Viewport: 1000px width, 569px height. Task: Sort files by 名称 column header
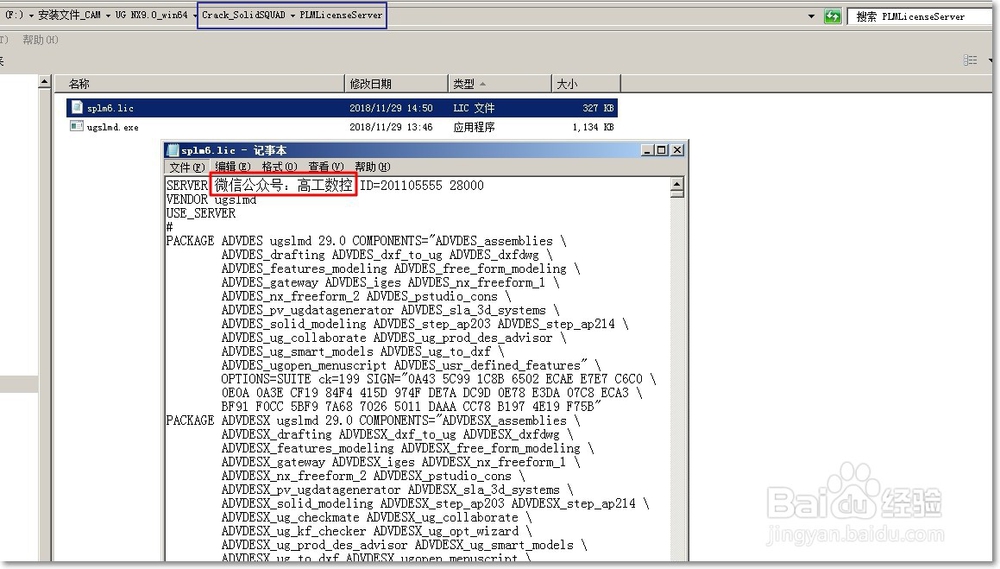(x=199, y=84)
